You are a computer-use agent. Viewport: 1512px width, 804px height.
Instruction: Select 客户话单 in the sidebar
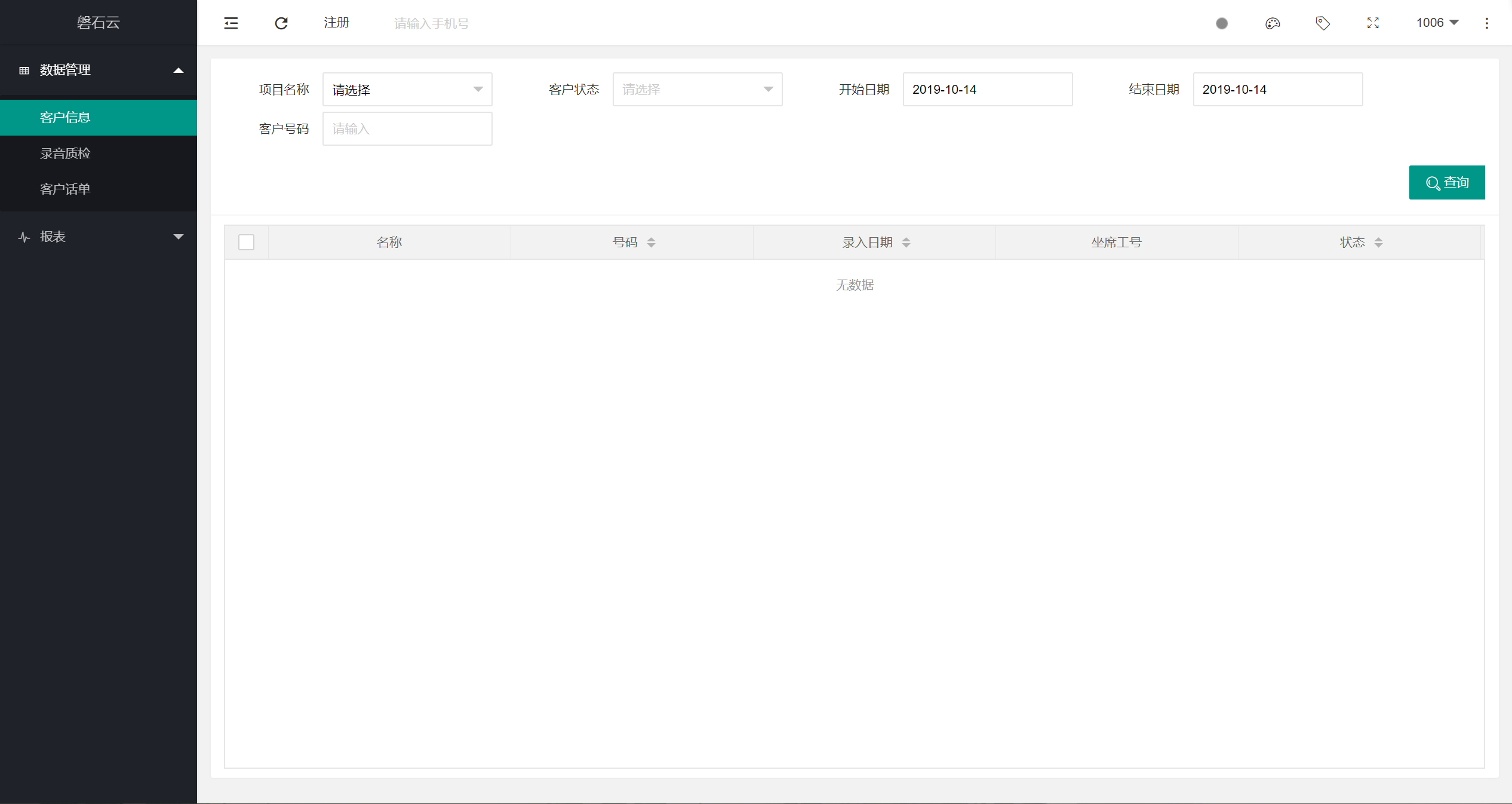point(64,189)
